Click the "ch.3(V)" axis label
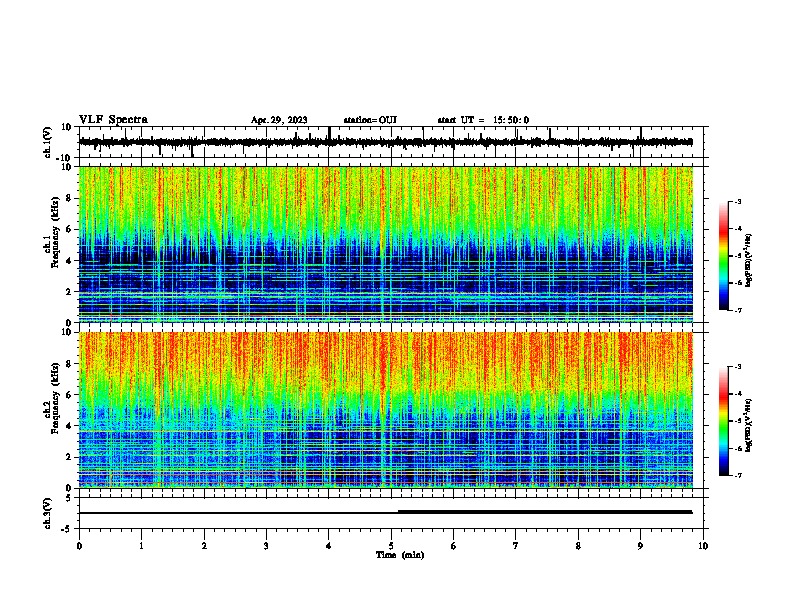This screenshot has height=612, width=792. 48,513
